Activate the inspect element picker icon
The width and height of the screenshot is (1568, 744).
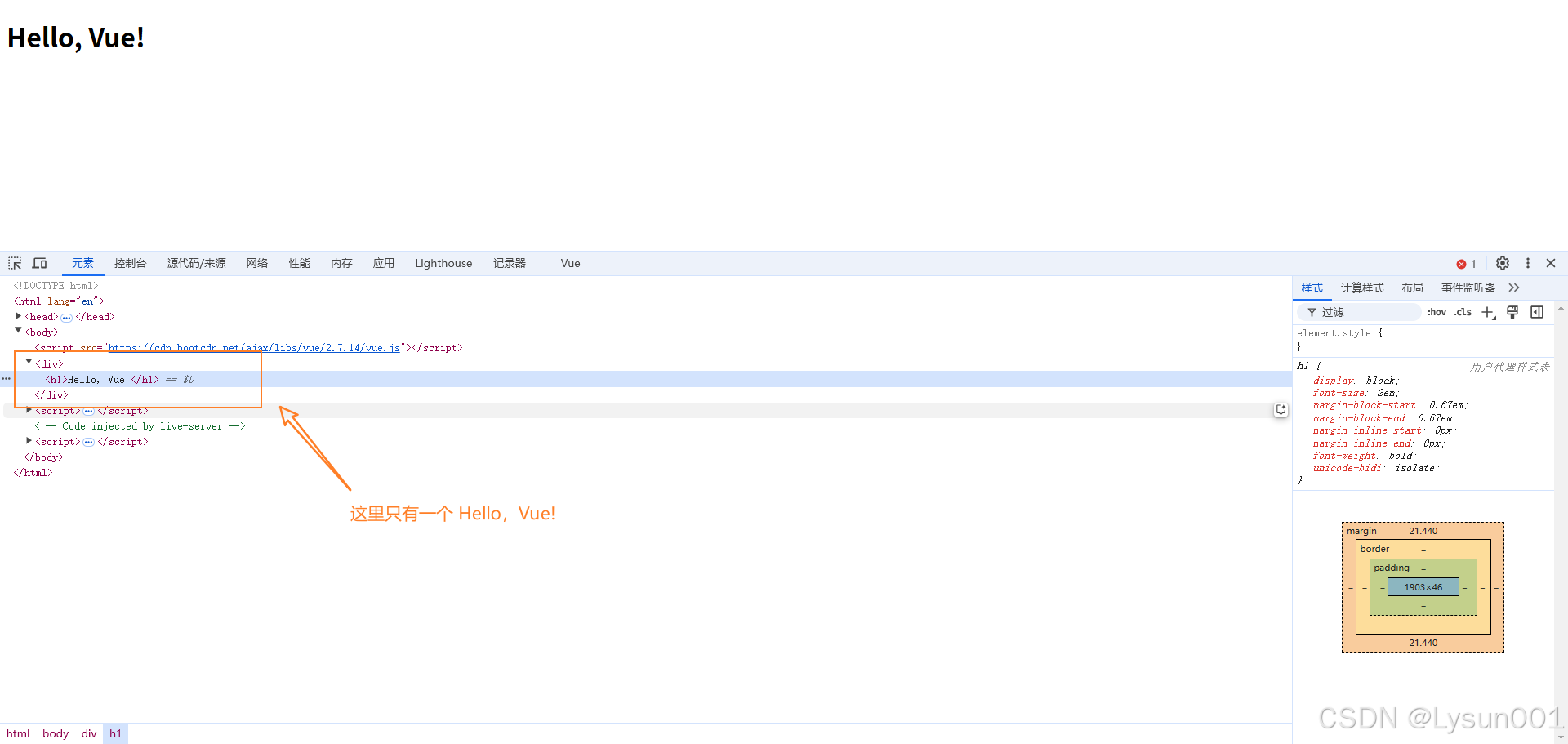coord(15,263)
